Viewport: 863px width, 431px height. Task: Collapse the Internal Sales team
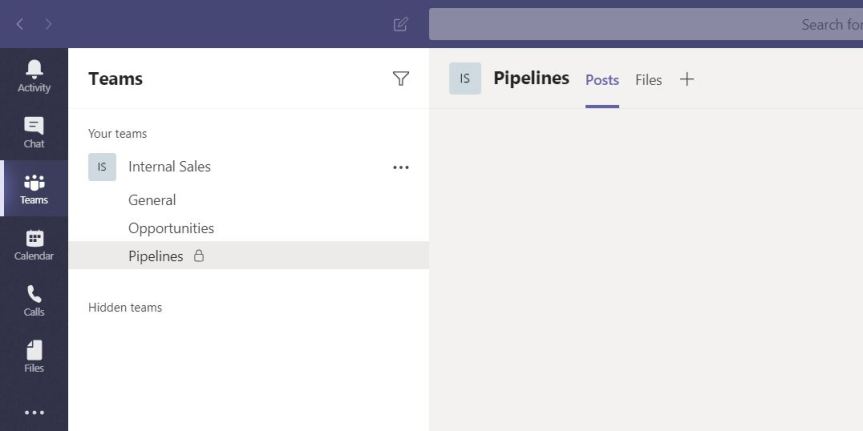pyautogui.click(x=169, y=167)
